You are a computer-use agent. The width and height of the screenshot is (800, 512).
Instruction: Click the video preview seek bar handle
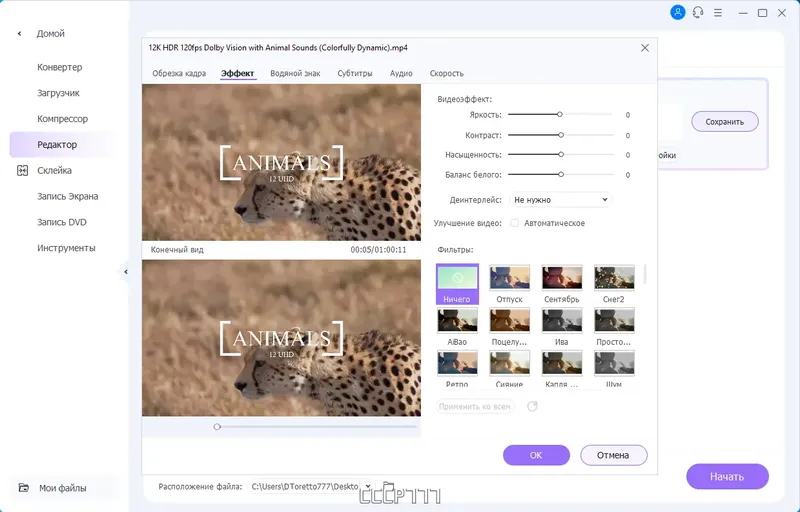point(217,426)
